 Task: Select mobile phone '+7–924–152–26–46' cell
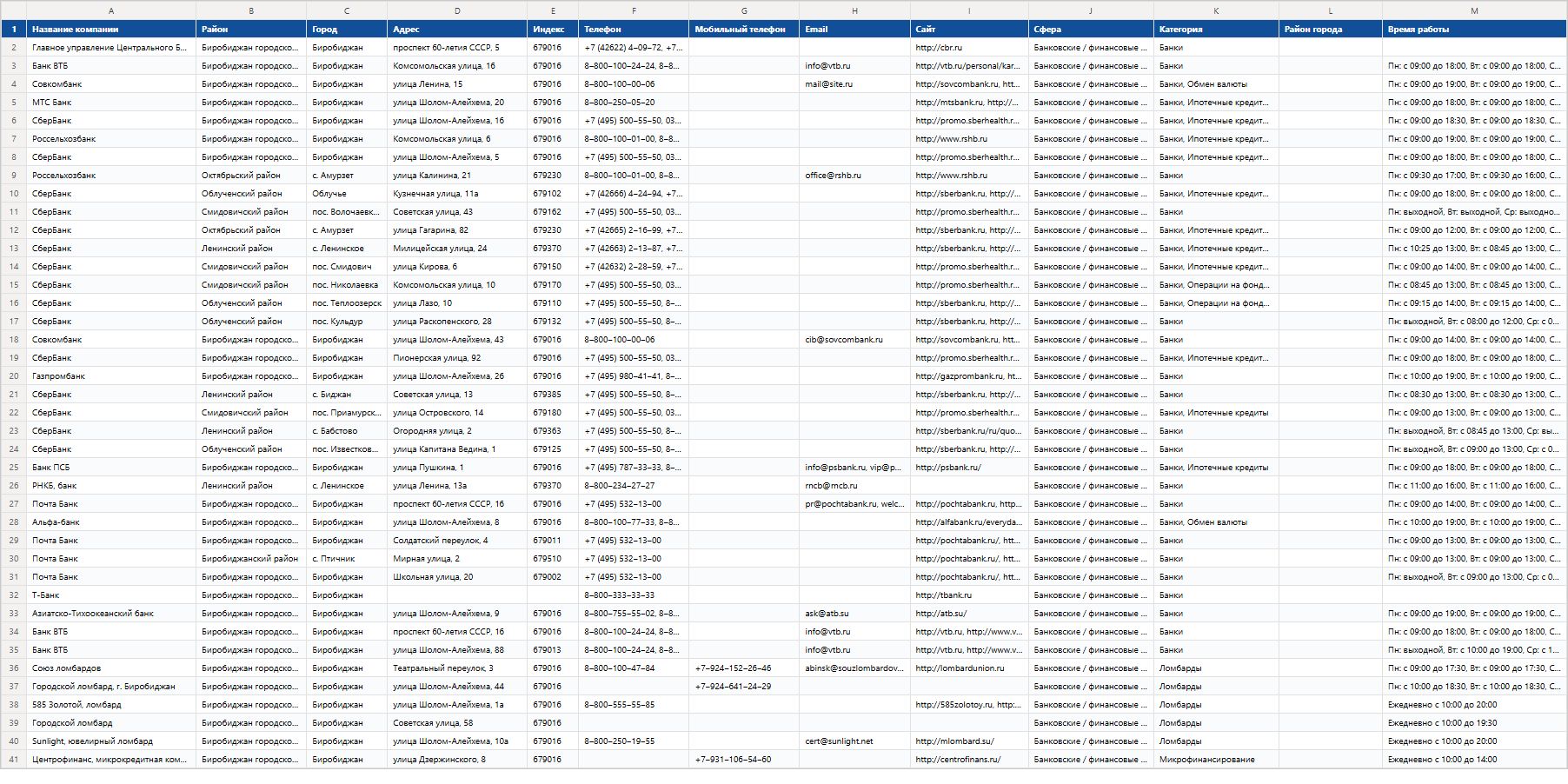744,668
